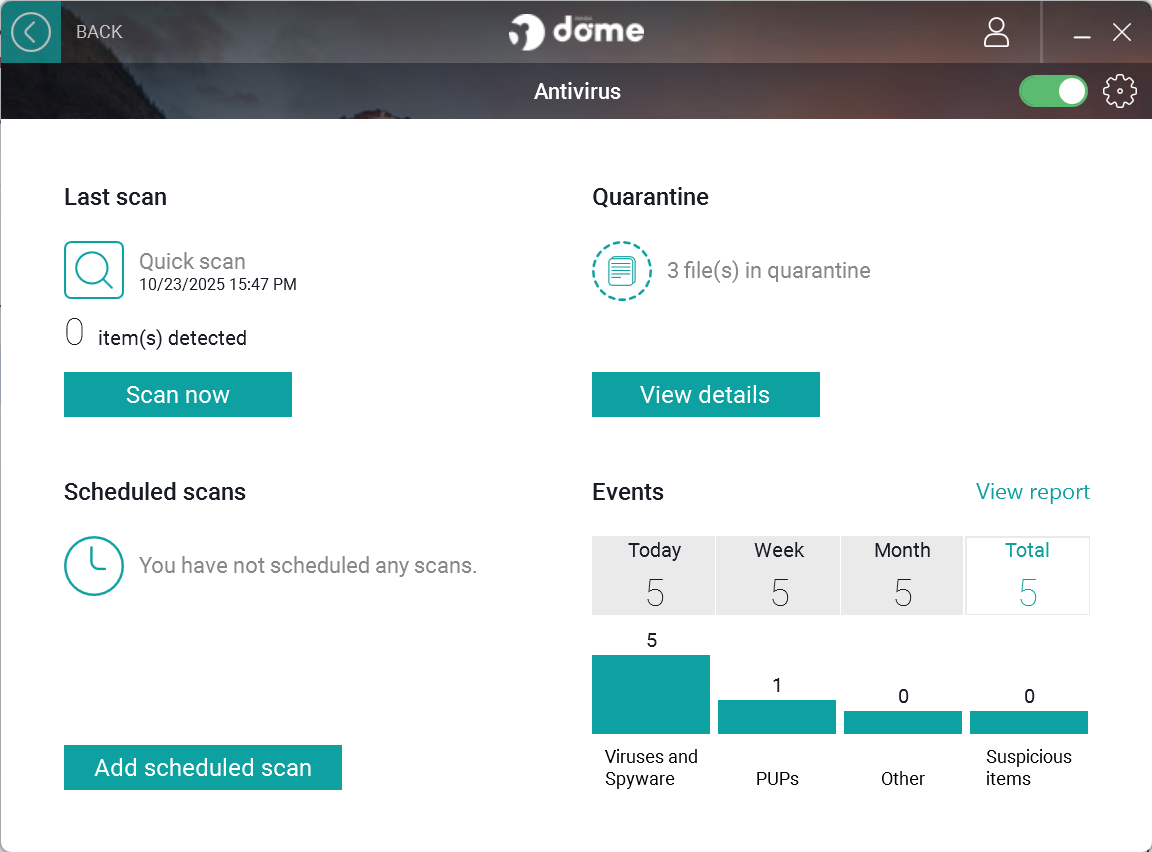Click the Quick scan magnifier icon

(x=93, y=270)
